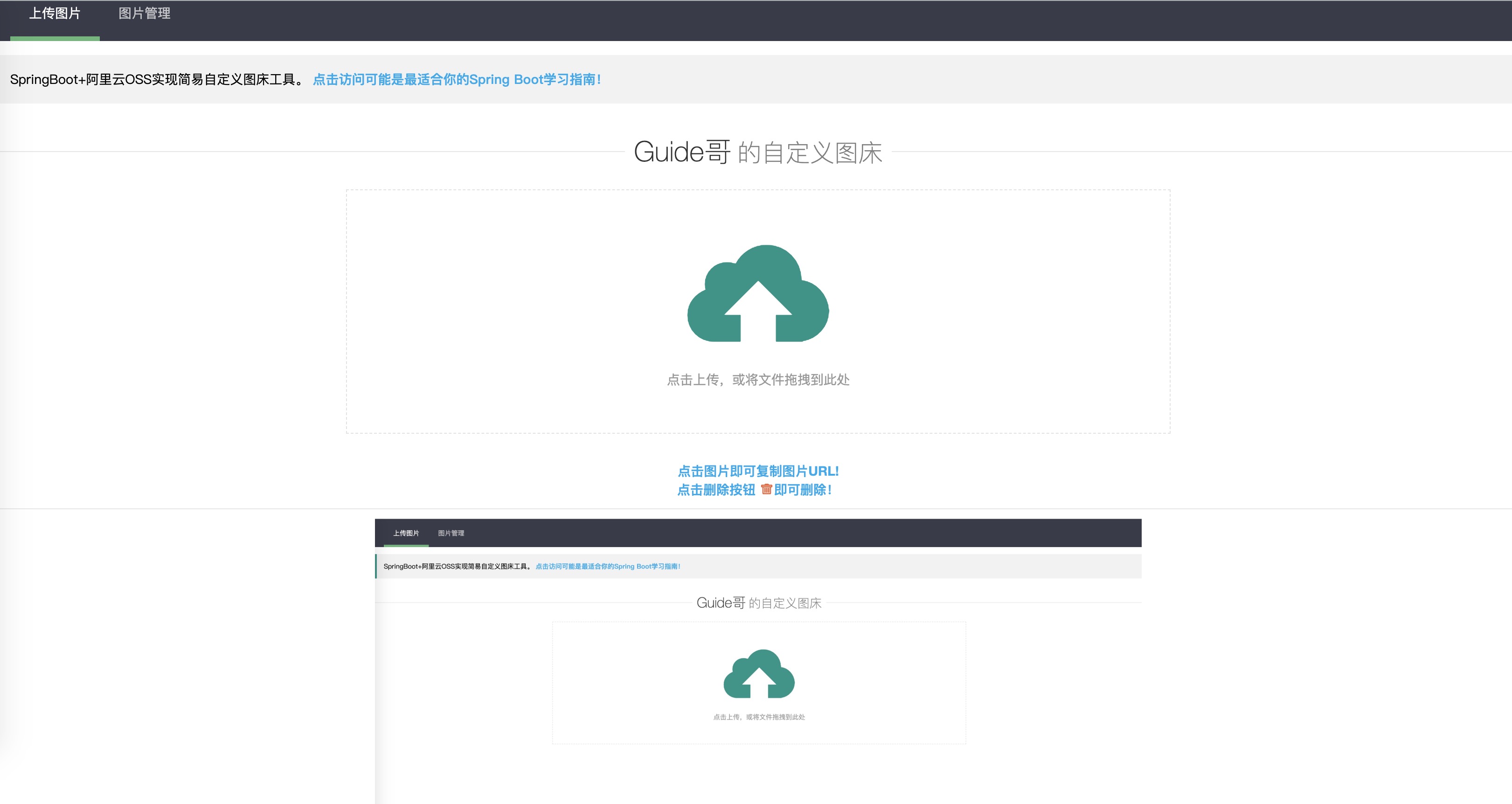Click dark header bar of uploaded thumbnail
This screenshot has width=1512, height=804.
click(x=822, y=533)
